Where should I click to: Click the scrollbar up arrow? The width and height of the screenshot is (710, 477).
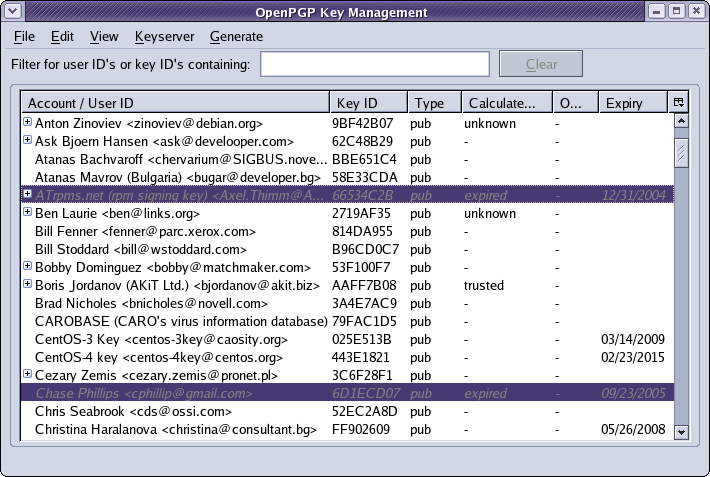pyautogui.click(x=681, y=120)
